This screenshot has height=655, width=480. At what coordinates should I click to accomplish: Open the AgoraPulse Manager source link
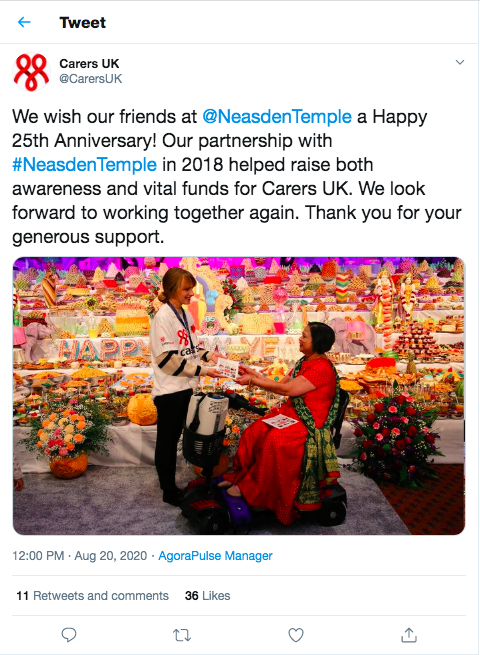[x=215, y=556]
